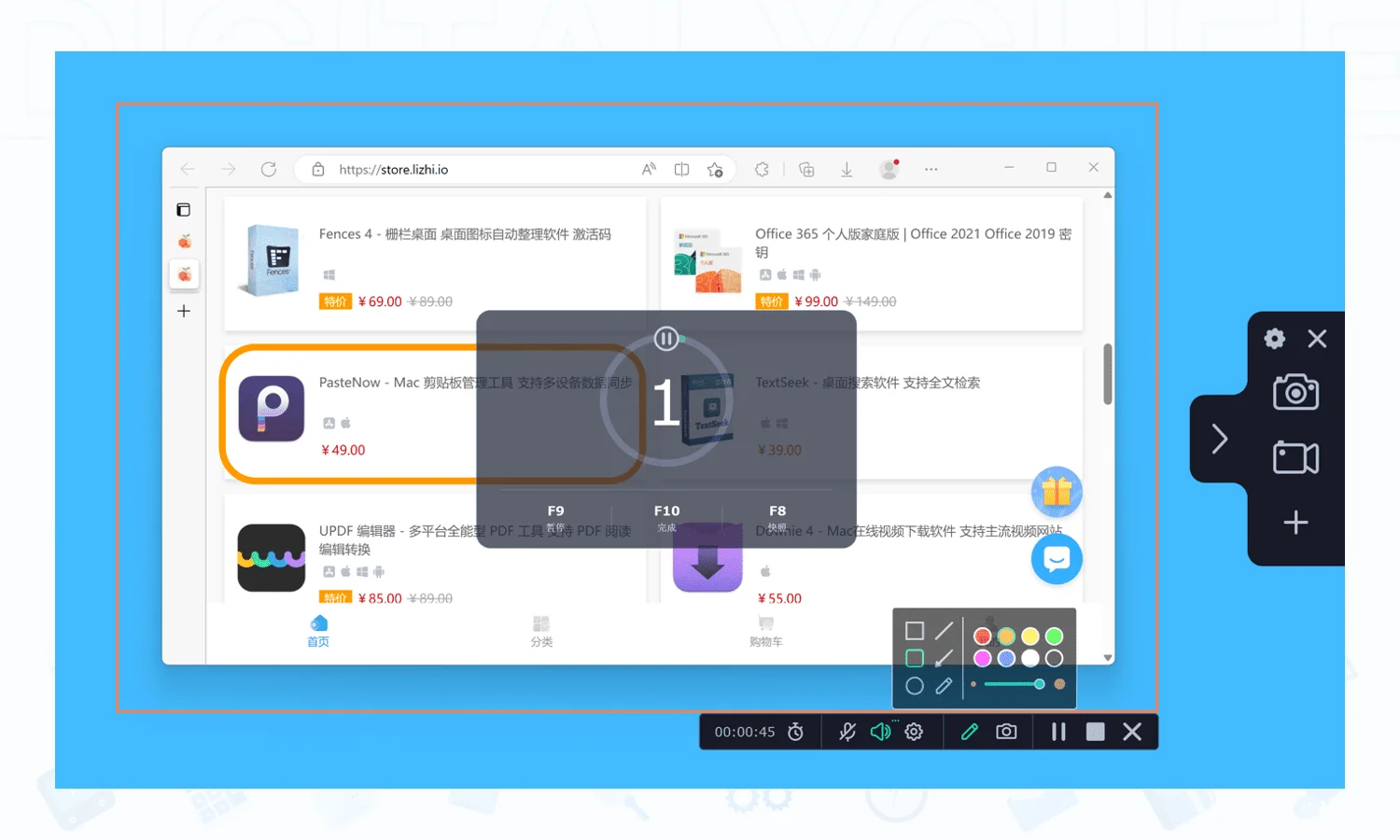The width and height of the screenshot is (1400, 840).
Task: Activate the Read aloud icon
Action: coord(649,169)
